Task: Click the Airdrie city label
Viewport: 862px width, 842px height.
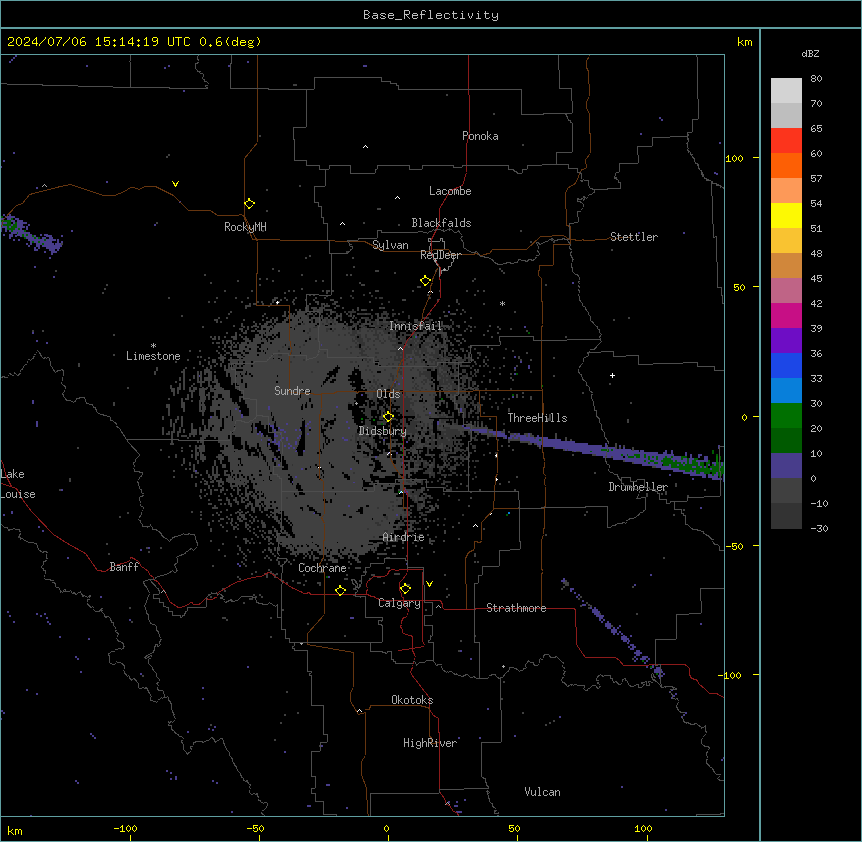Action: tap(404, 537)
